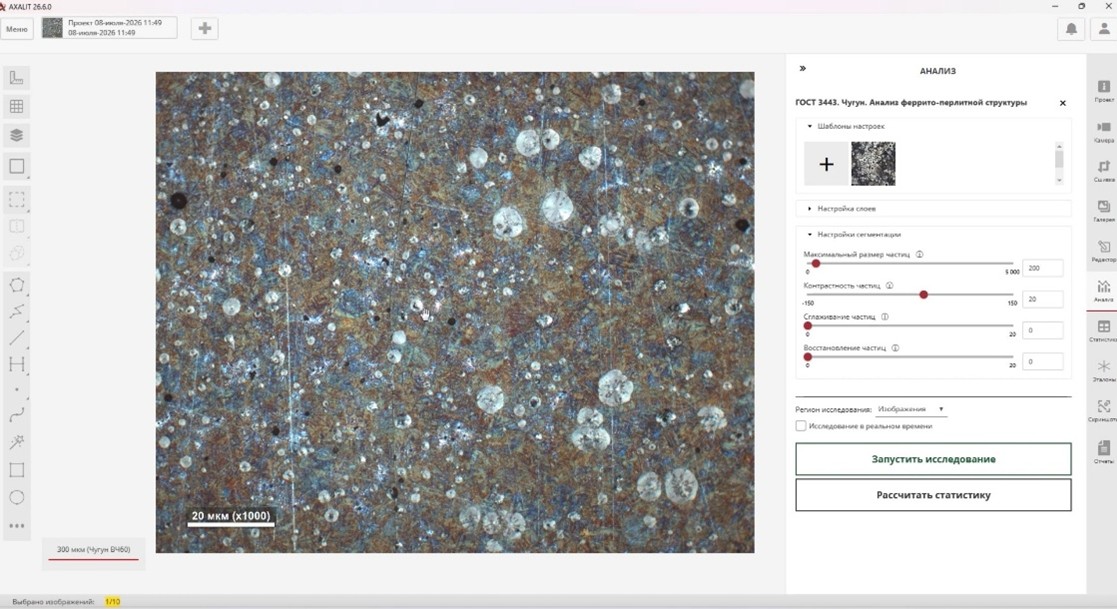Open the Отчеты sidebar section
The width and height of the screenshot is (1117, 609).
pos(1103,452)
